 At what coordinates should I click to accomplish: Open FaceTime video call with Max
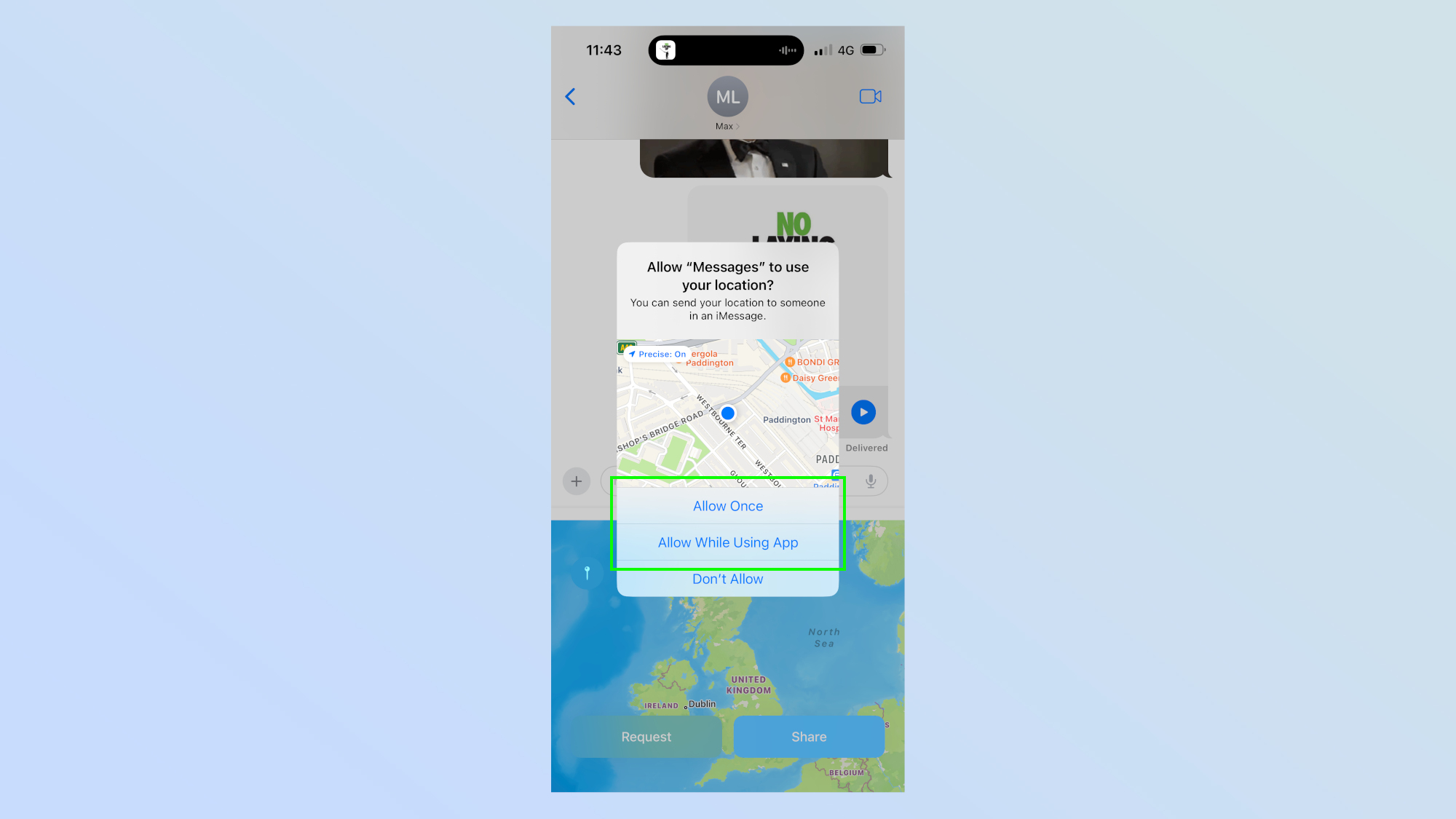tap(870, 96)
